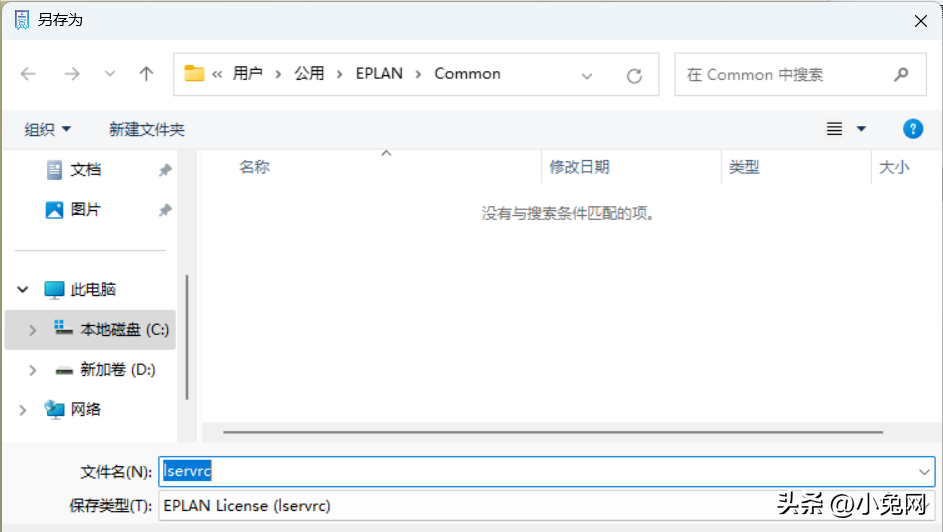
Task: Expand the address bar path history dropdown
Action: coord(587,75)
